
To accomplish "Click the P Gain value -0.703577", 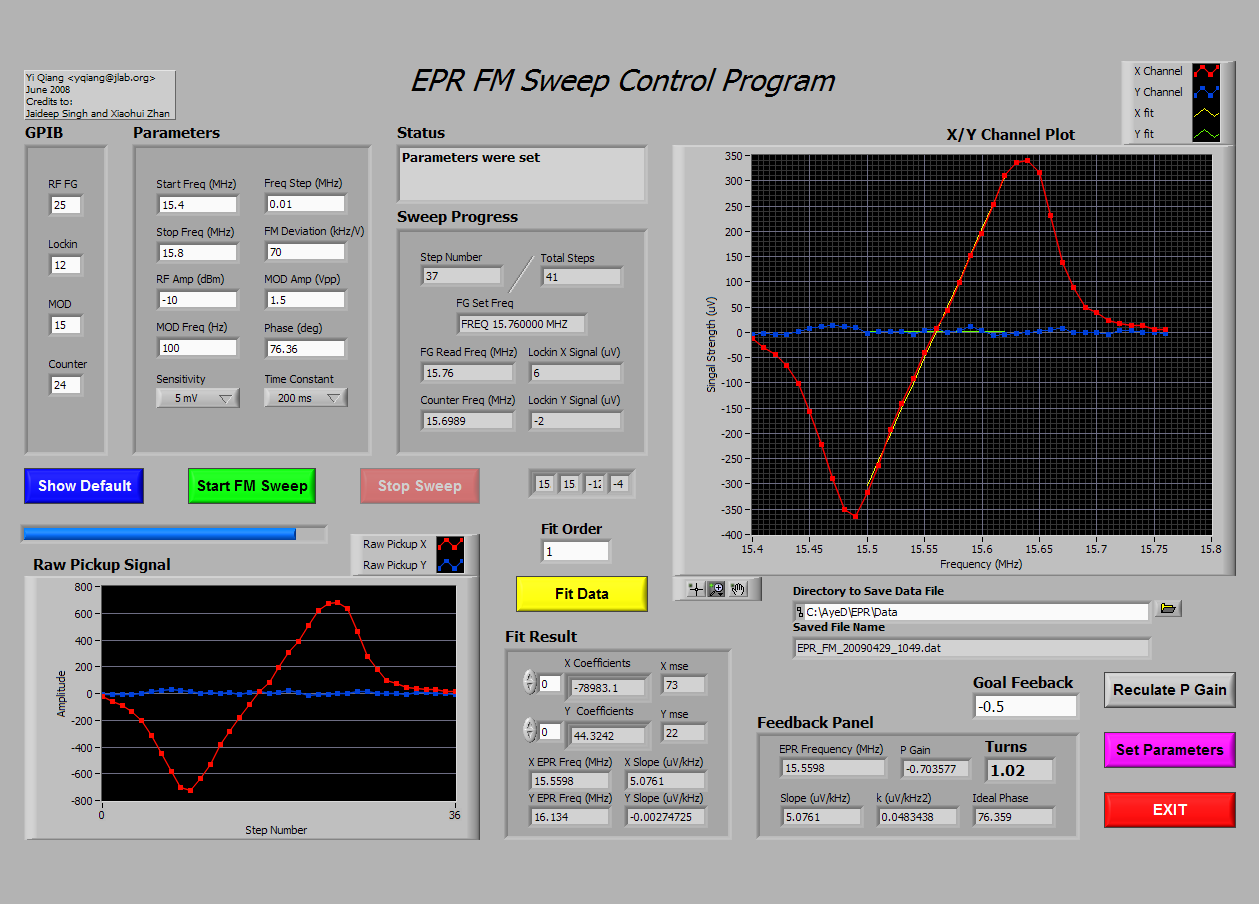I will pos(935,769).
